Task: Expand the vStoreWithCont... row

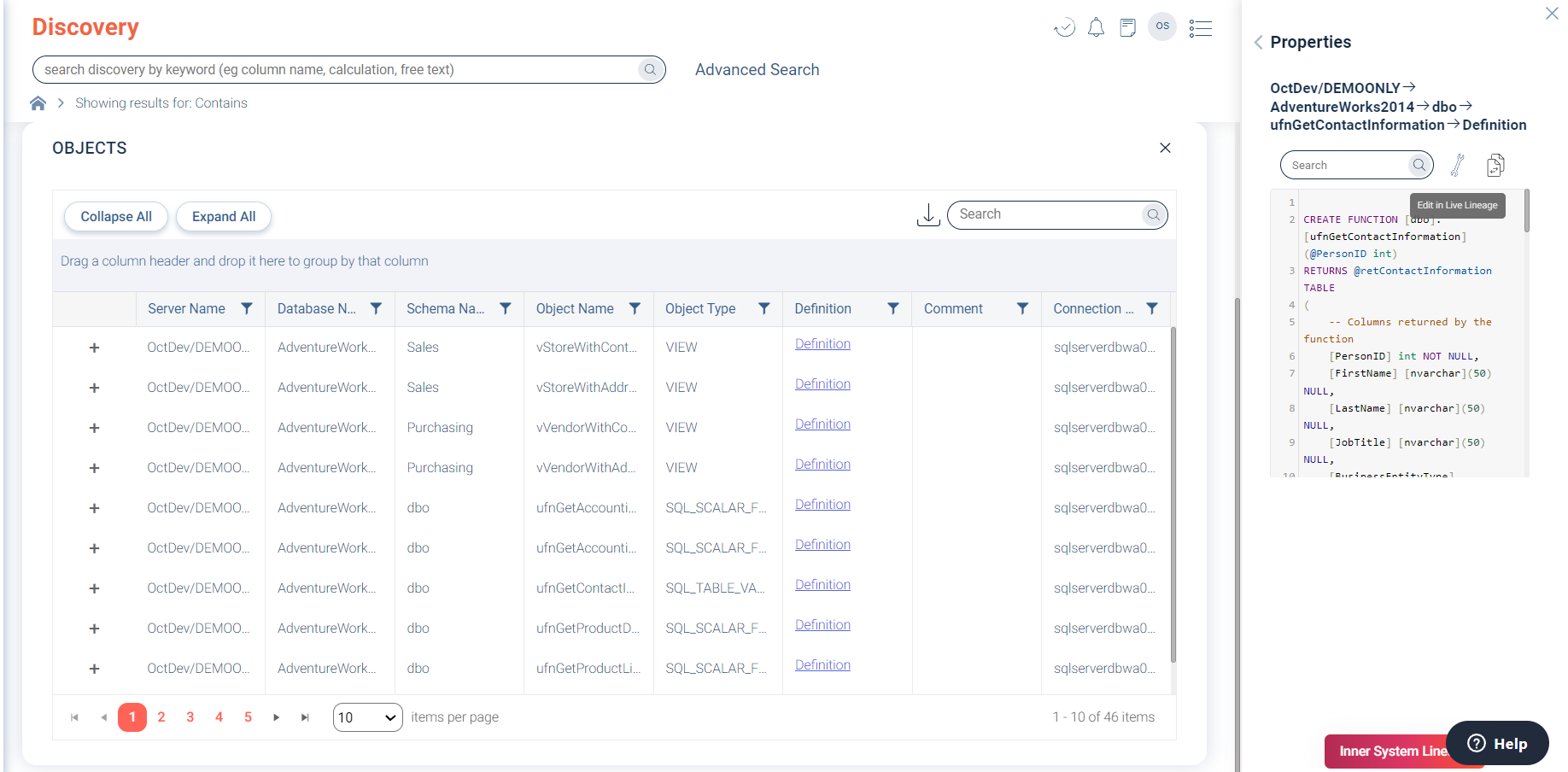Action: tap(94, 348)
